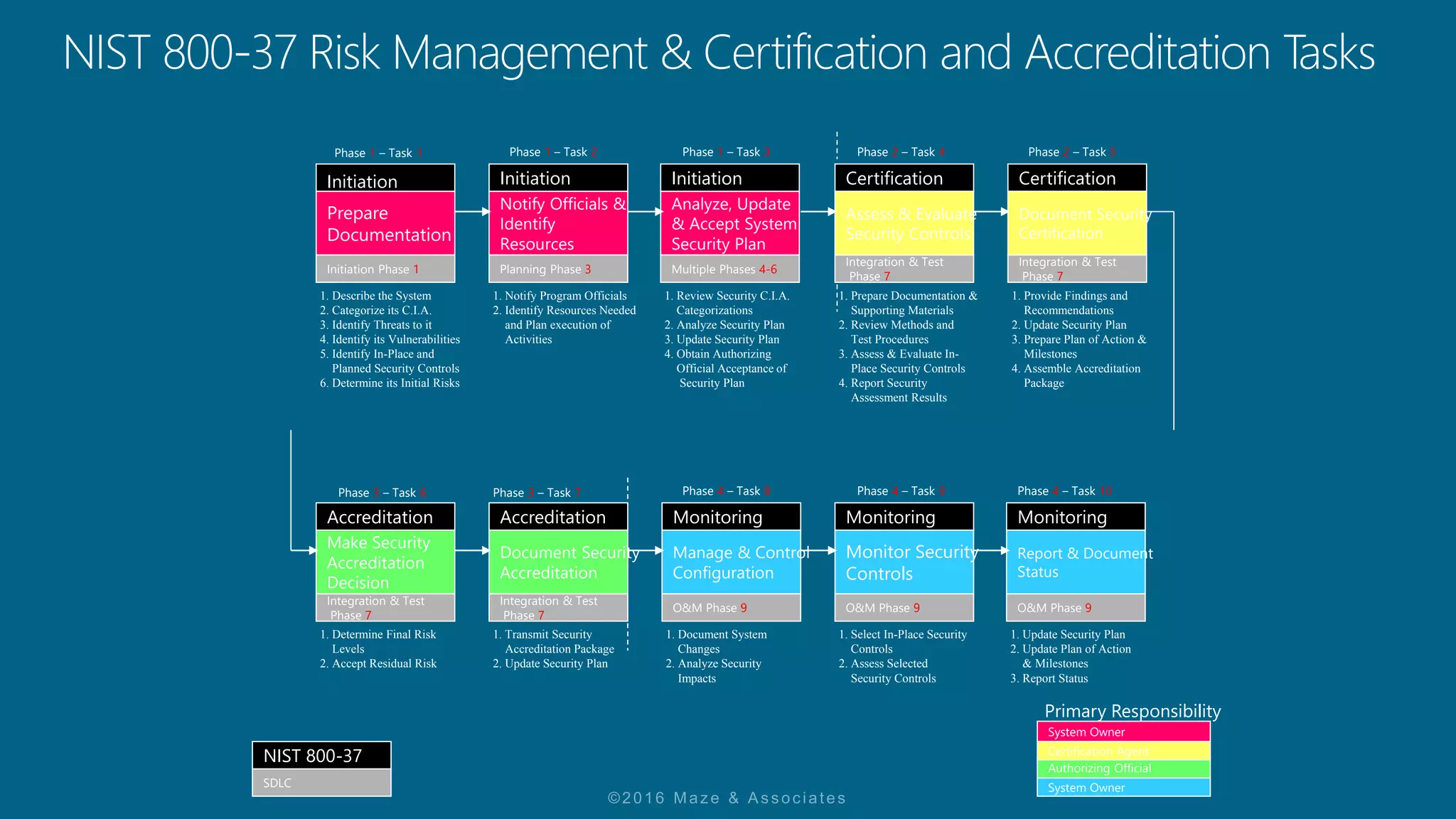The width and height of the screenshot is (1456, 819).
Task: Select list item Document System Changes
Action: pos(717,642)
